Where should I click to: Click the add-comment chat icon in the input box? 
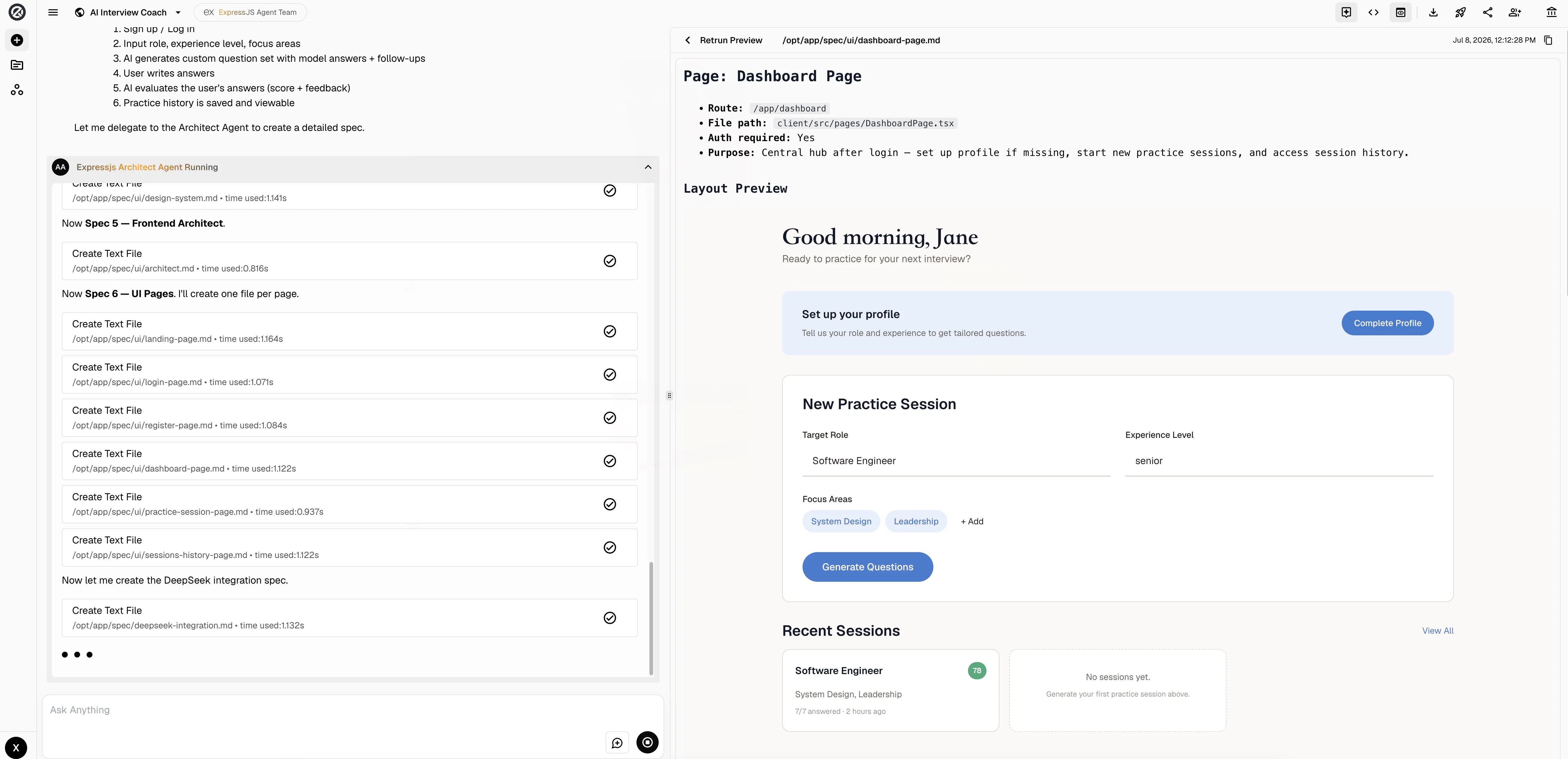pos(617,743)
